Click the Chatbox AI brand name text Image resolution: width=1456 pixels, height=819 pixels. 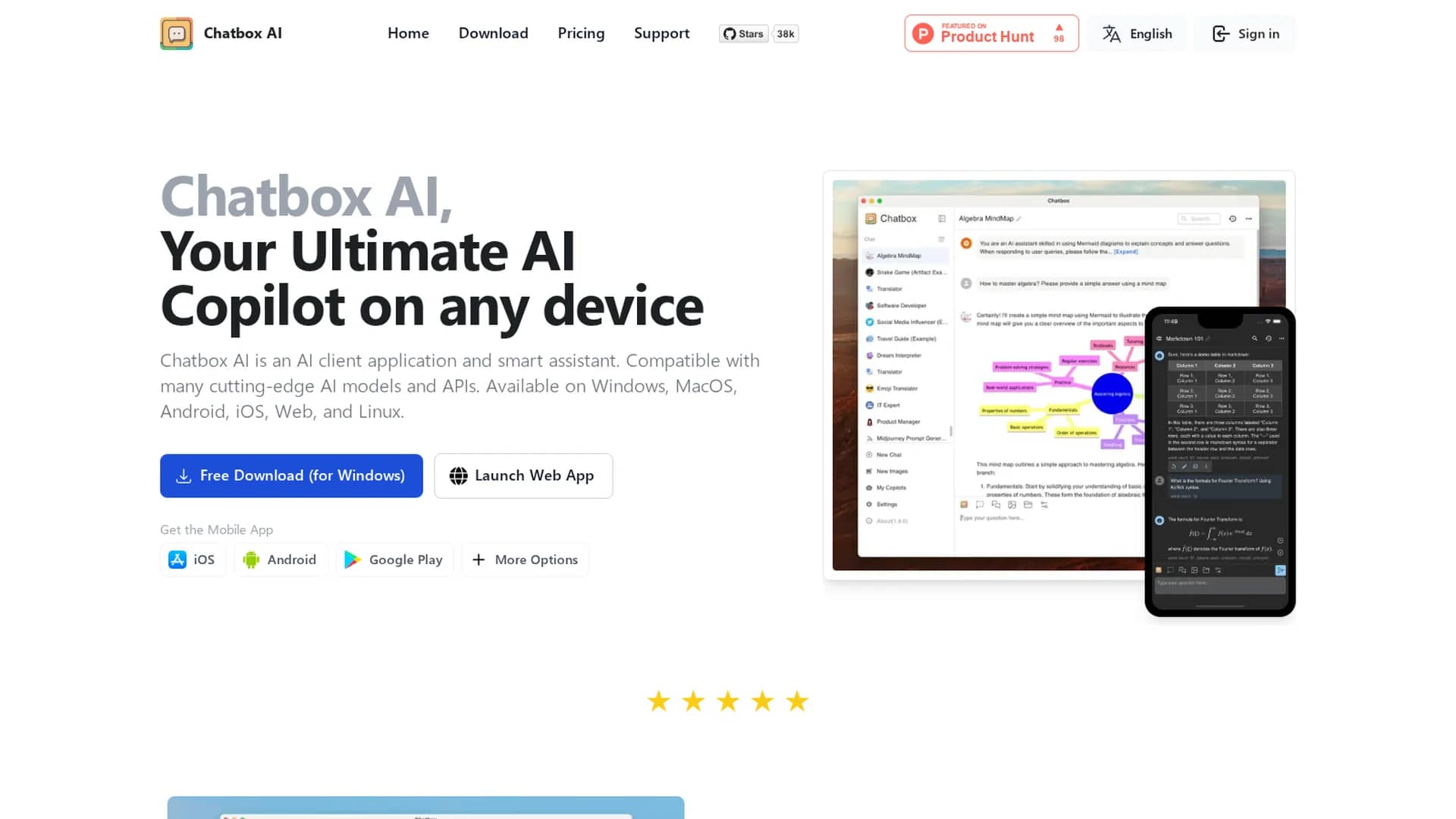pyautogui.click(x=243, y=33)
